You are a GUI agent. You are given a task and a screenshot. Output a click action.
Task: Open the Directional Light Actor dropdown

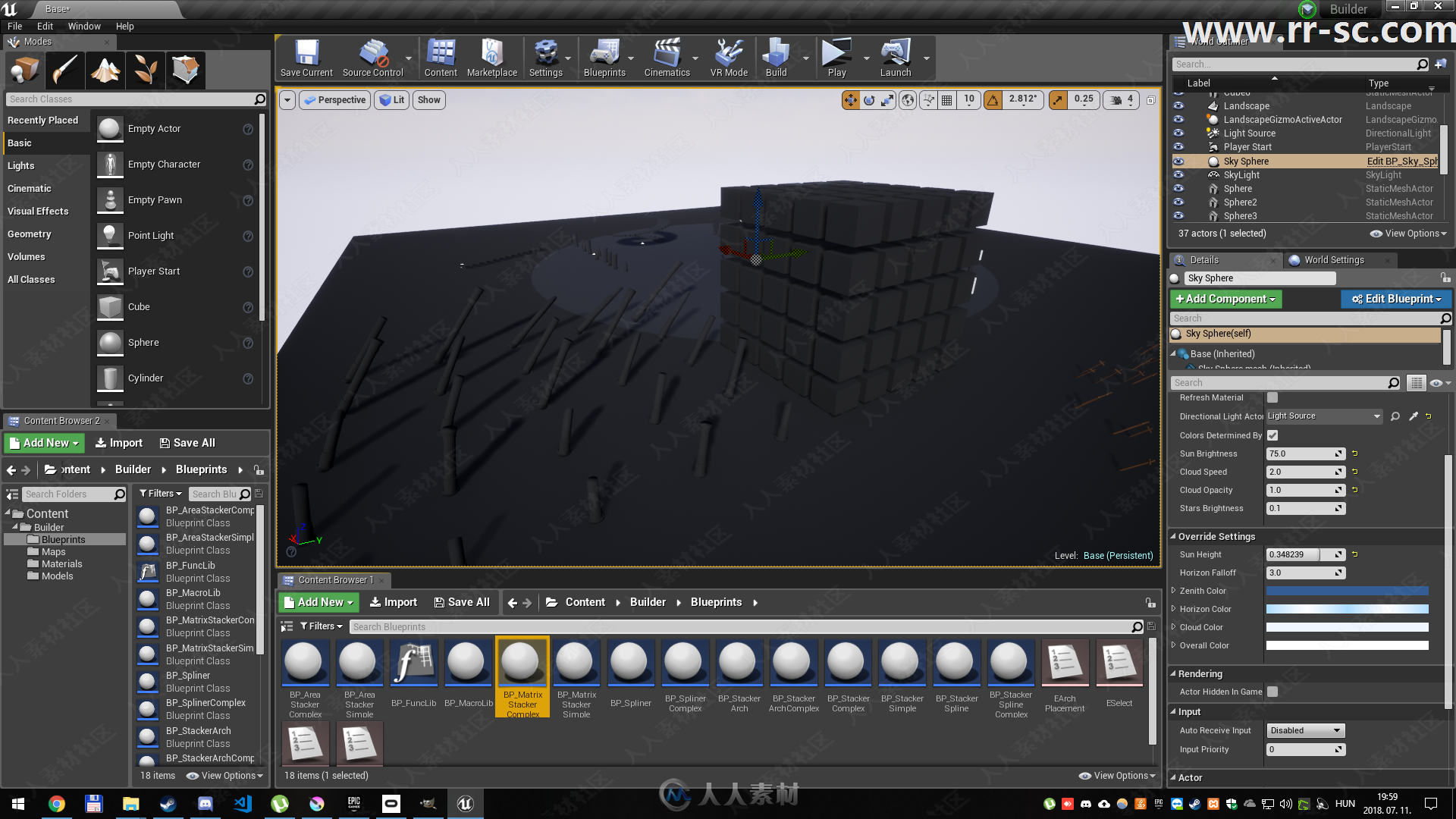[x=1324, y=416]
